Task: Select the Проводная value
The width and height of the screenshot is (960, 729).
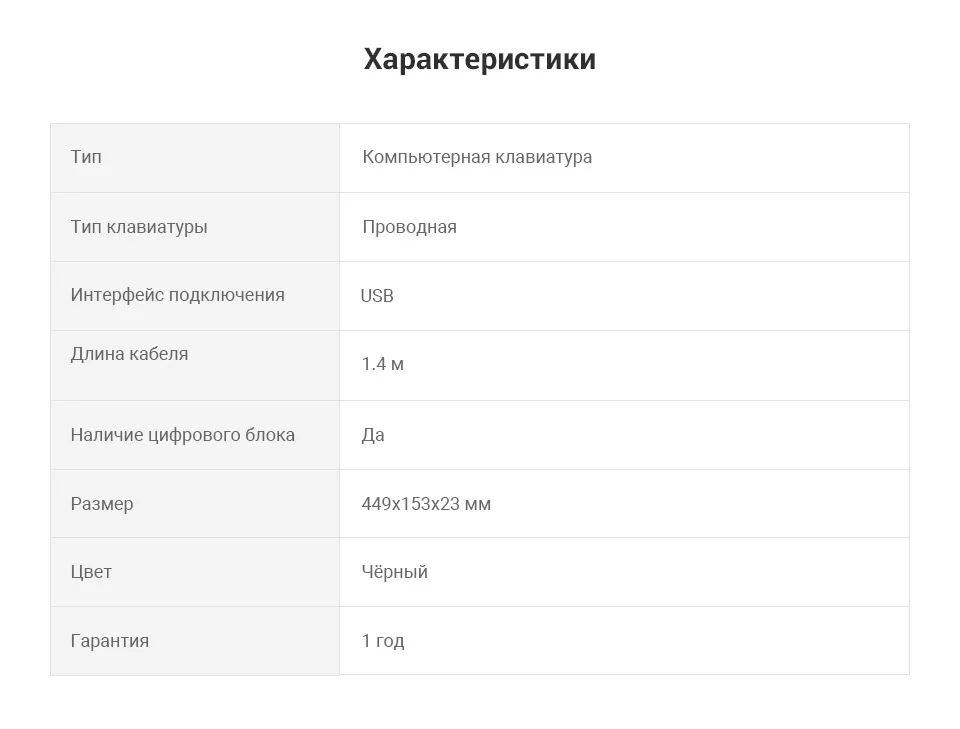Action: [x=409, y=227]
